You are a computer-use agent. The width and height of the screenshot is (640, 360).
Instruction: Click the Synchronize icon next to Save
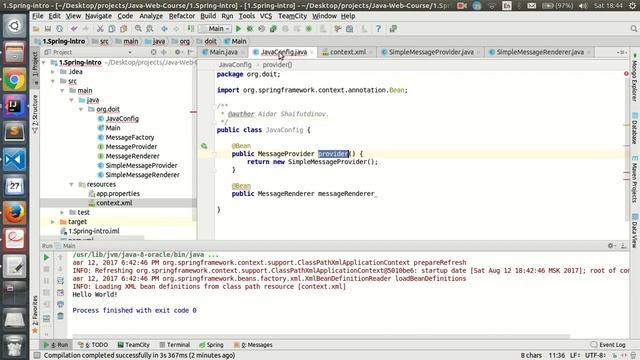pos(60,29)
